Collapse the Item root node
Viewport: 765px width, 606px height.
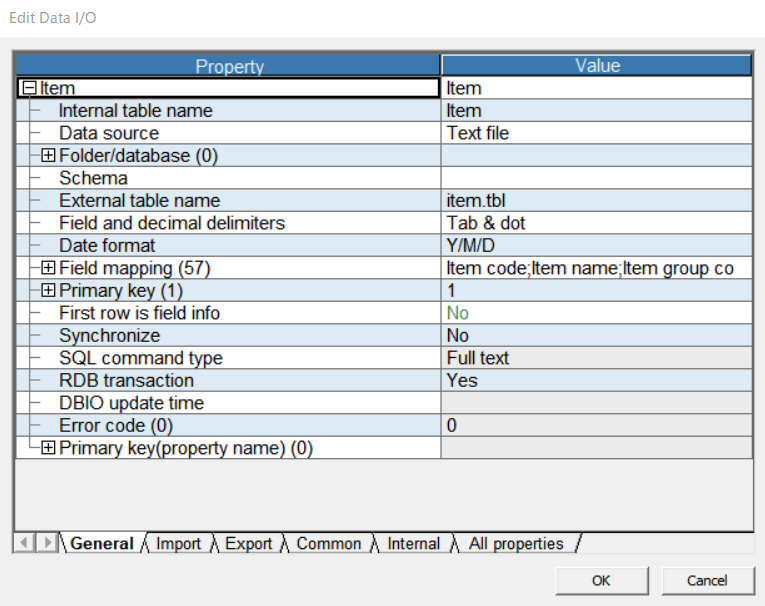[x=29, y=88]
